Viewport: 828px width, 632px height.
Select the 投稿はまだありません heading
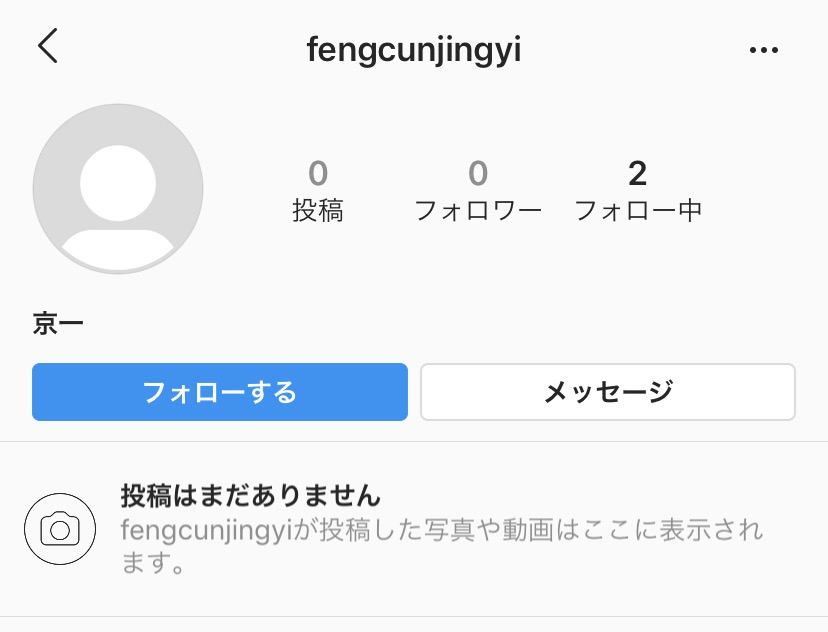click(x=251, y=494)
